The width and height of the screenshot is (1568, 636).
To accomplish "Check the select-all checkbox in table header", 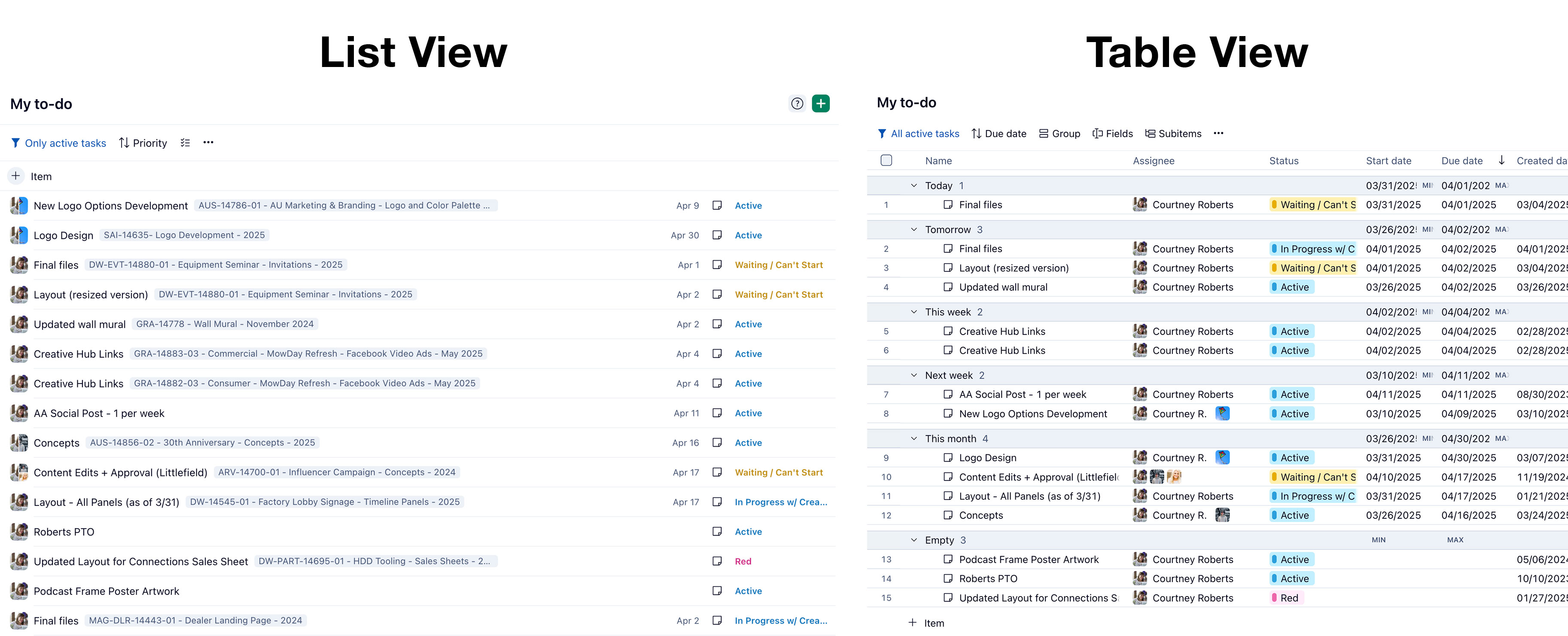I will (x=886, y=160).
